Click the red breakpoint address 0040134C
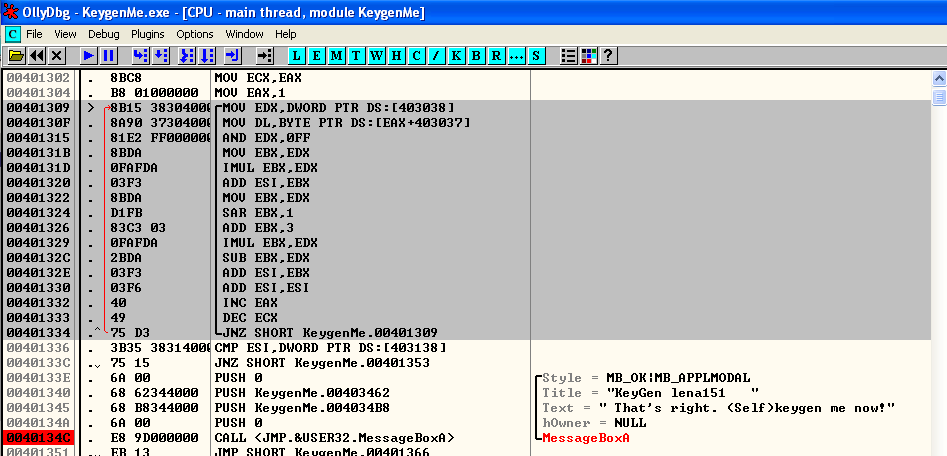The height and width of the screenshot is (456, 947). click(37, 438)
